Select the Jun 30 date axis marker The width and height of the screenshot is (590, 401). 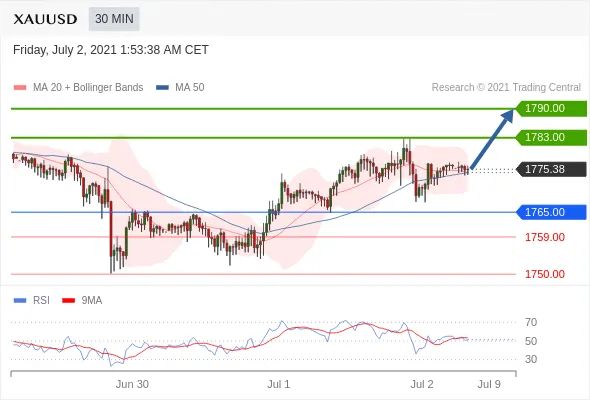[132, 384]
